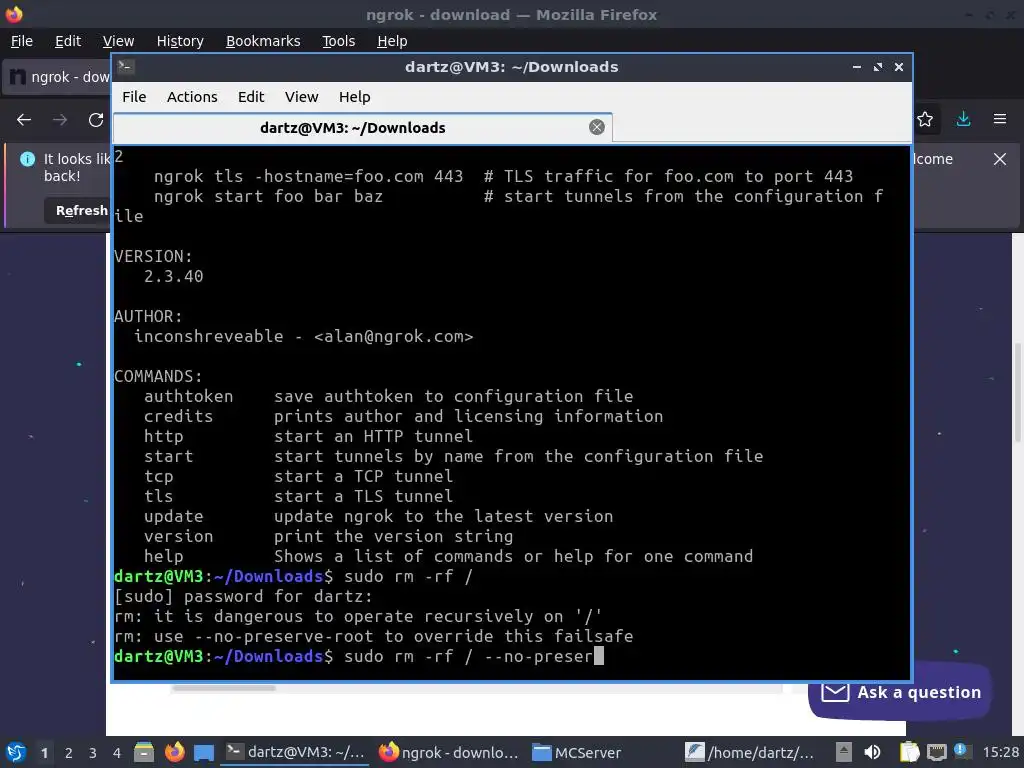Open Firefox History menu

point(180,41)
